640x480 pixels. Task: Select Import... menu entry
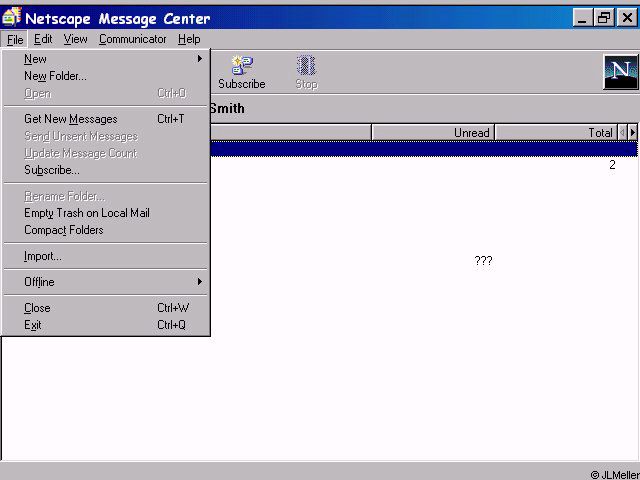(x=106, y=256)
